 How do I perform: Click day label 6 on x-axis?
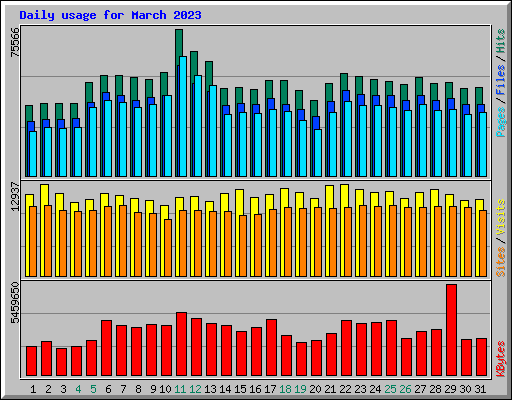click(108, 389)
